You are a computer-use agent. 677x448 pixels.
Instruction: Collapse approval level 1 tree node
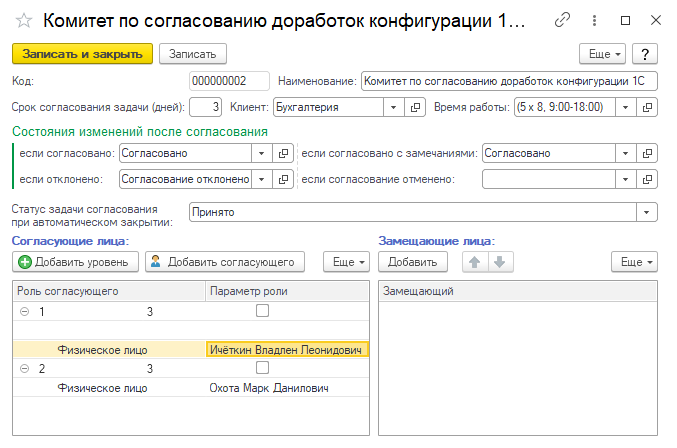coord(25,312)
